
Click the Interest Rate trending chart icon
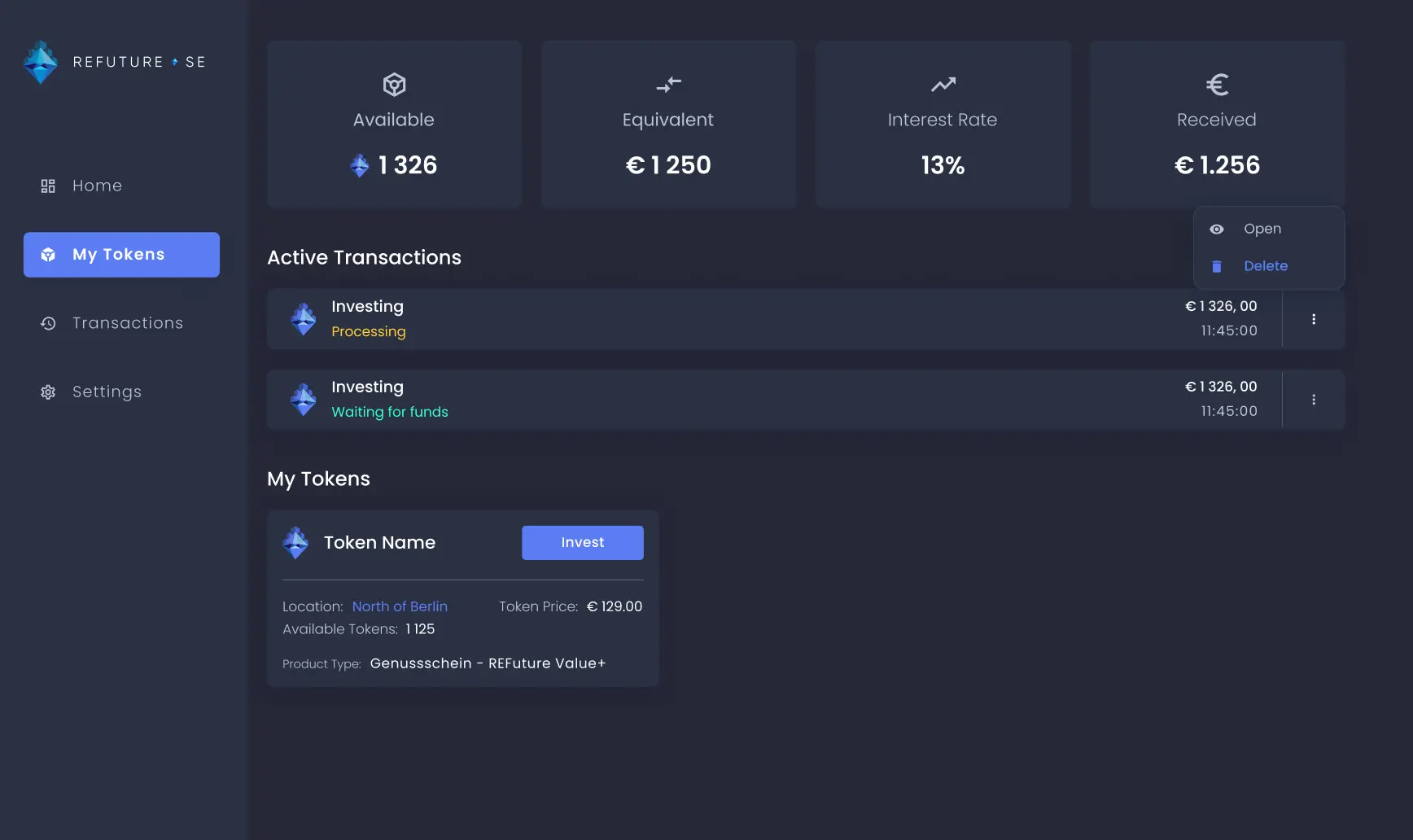click(x=943, y=84)
